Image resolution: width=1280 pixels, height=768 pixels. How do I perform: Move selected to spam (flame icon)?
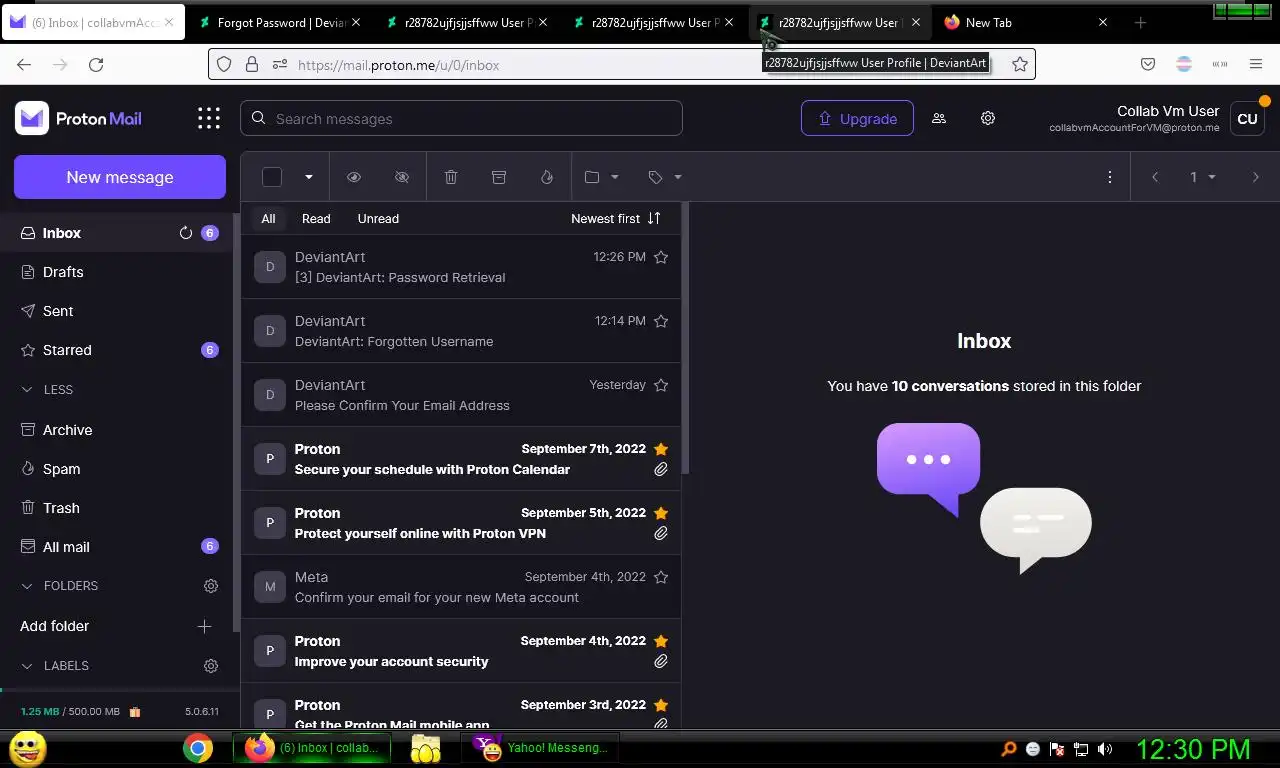tap(547, 177)
